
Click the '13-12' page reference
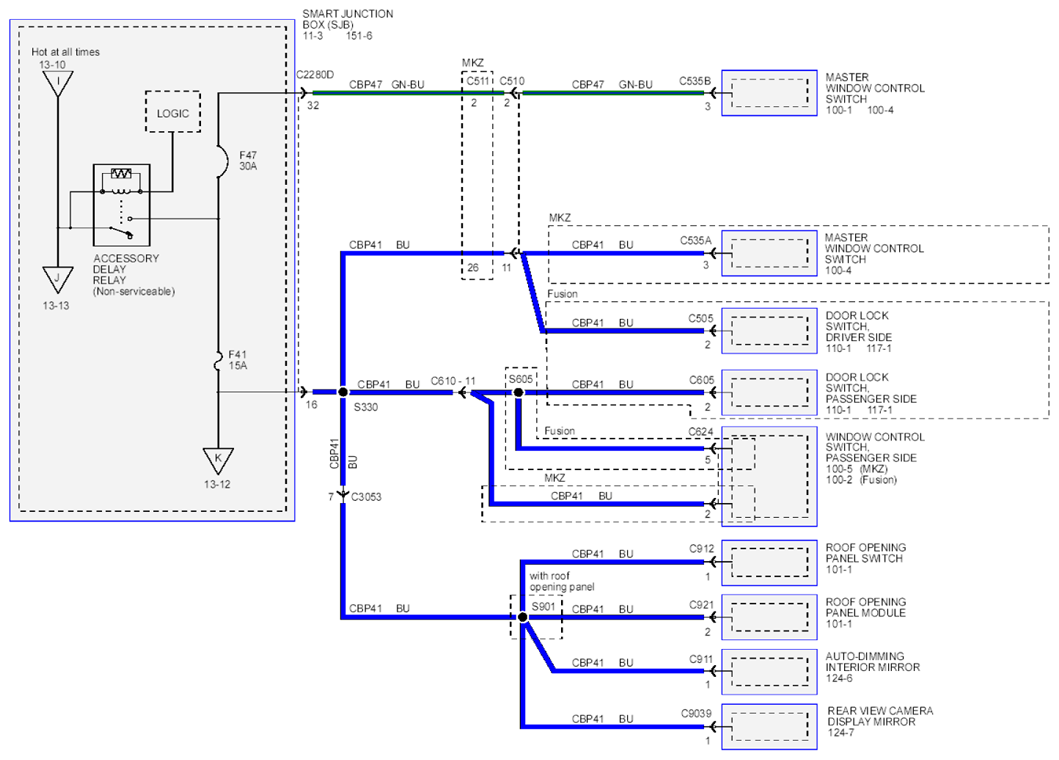pos(217,484)
